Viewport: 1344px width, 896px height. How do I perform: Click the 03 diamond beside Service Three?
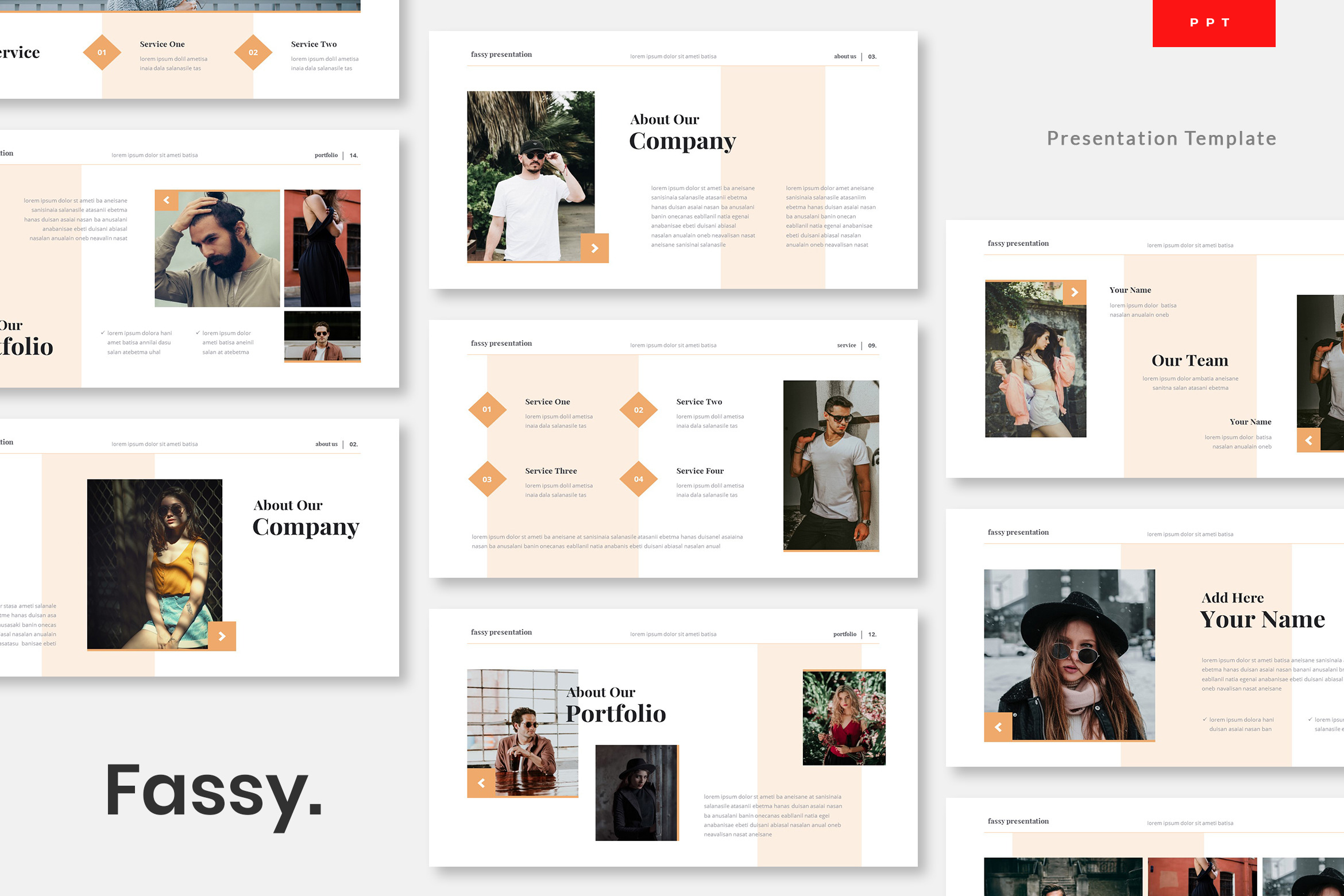(487, 479)
